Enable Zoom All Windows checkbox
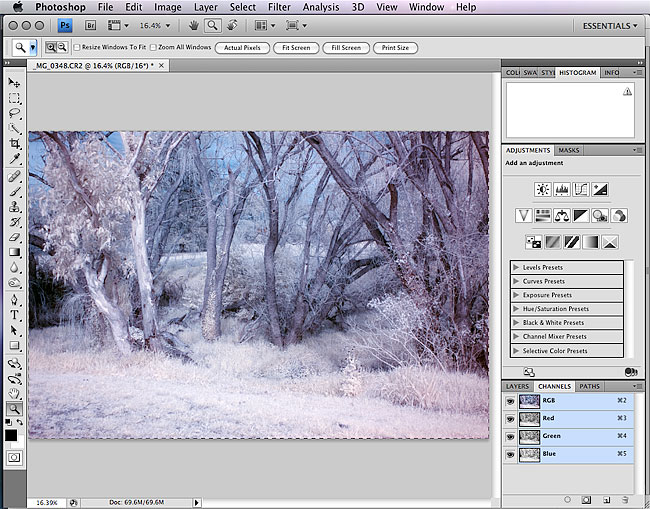Viewport: 650px width, 509px height. pyautogui.click(x=155, y=47)
